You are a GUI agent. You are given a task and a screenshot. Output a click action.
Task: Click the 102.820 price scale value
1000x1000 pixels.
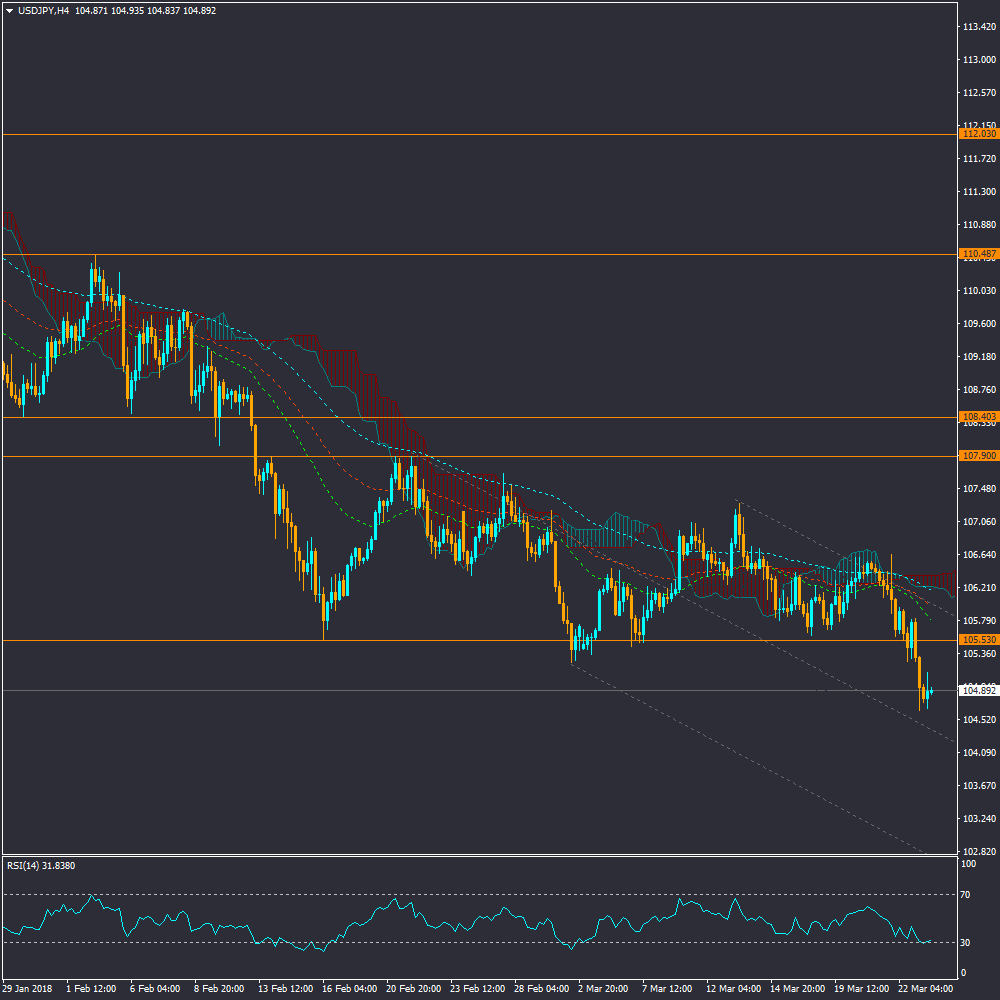pyautogui.click(x=978, y=851)
